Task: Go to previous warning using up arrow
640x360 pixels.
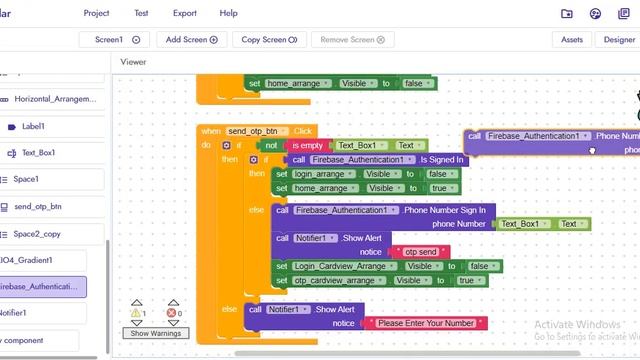Action: coord(136,302)
